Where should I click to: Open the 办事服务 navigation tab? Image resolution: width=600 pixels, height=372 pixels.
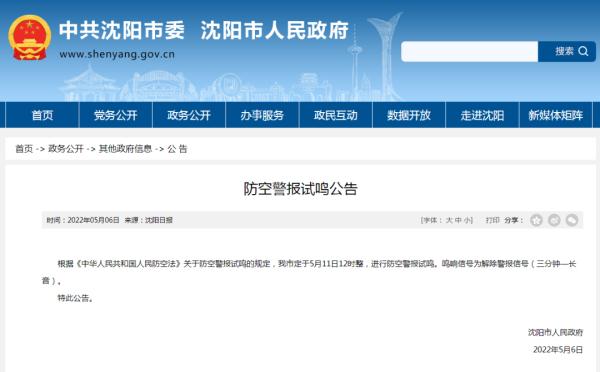tap(262, 115)
